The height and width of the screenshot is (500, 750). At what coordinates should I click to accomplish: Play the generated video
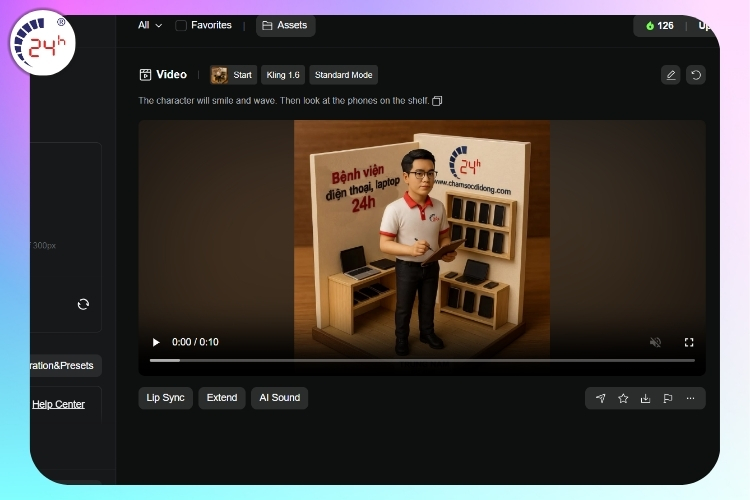156,342
